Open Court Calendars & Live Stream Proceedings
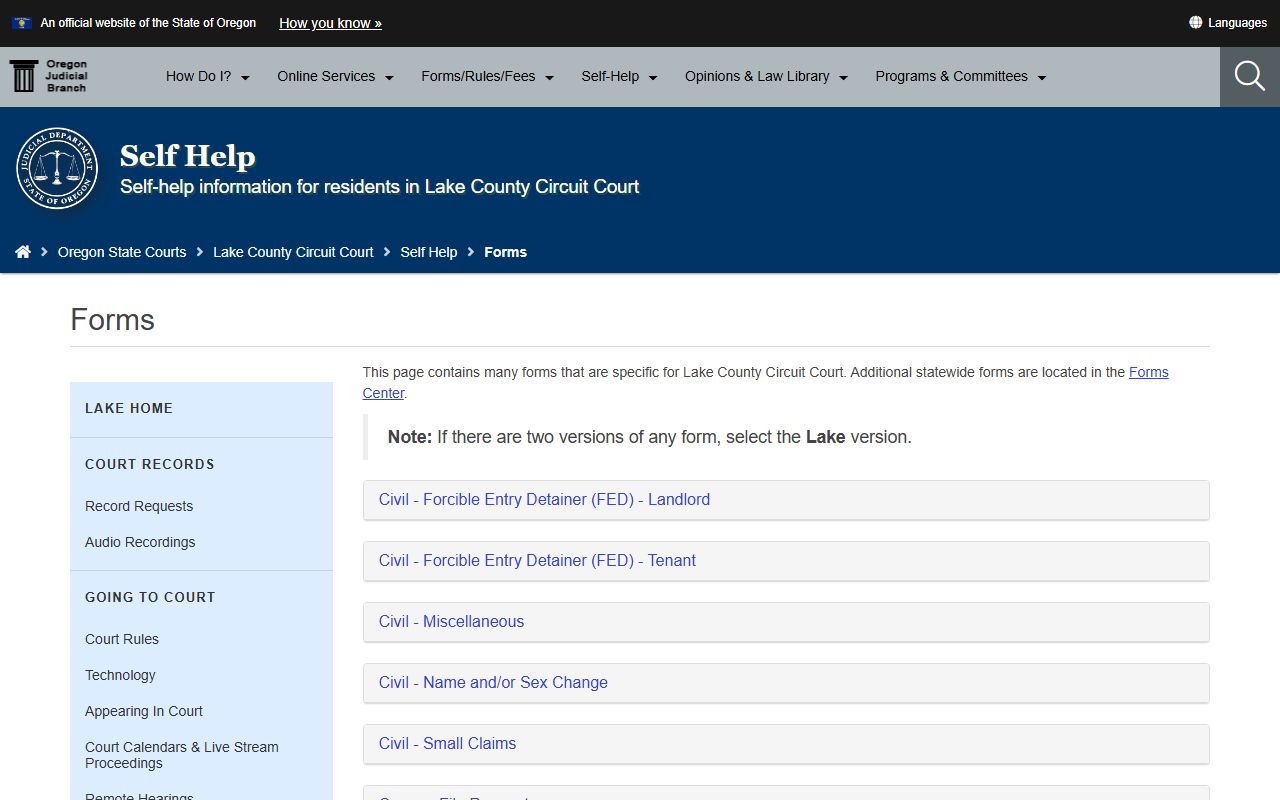The width and height of the screenshot is (1280, 800). click(x=182, y=755)
